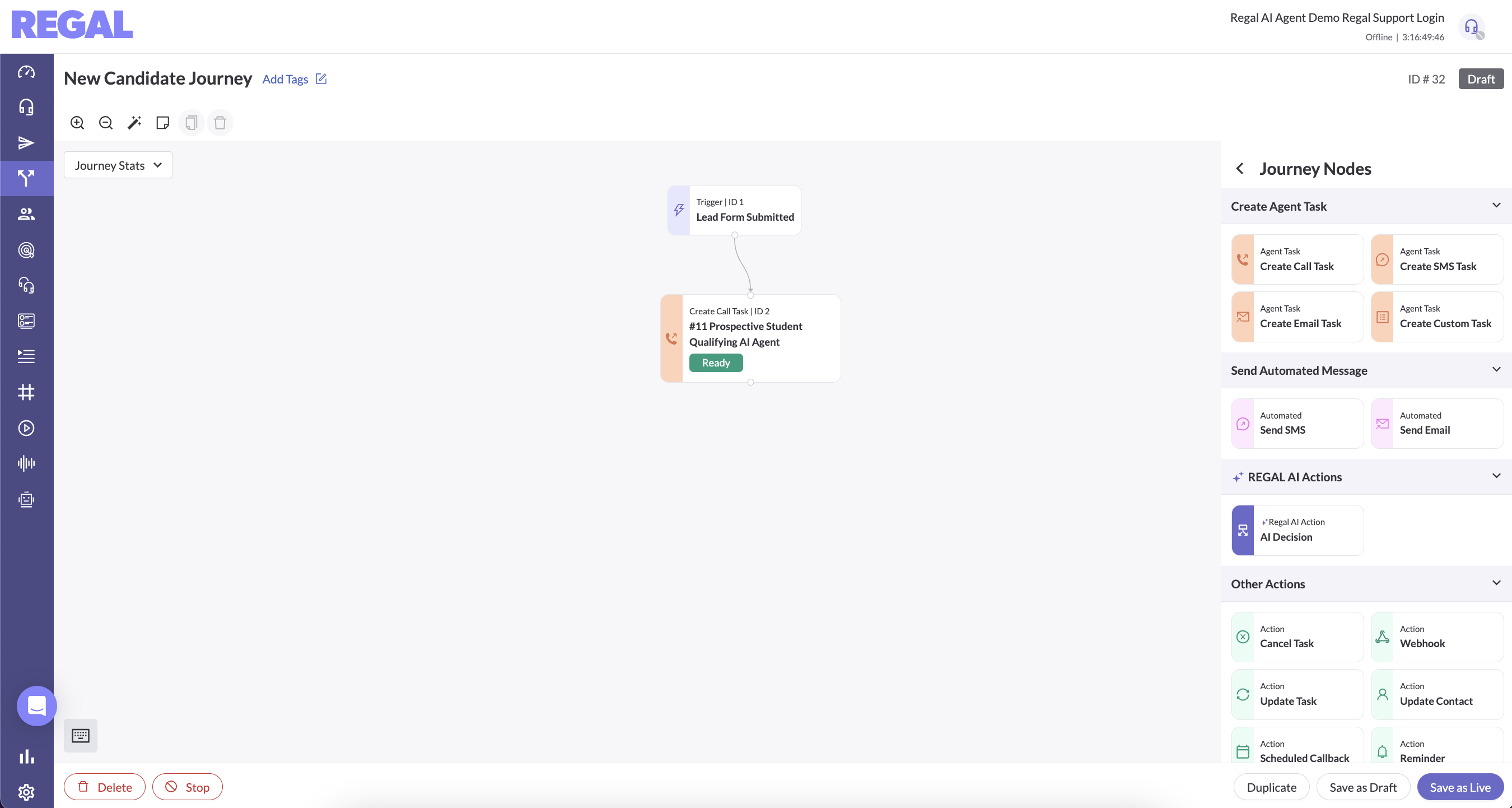Go back using Journey Nodes arrow

(1240, 169)
